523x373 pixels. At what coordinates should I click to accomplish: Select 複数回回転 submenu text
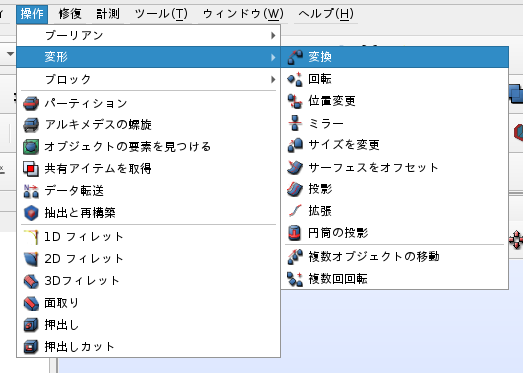pos(338,279)
